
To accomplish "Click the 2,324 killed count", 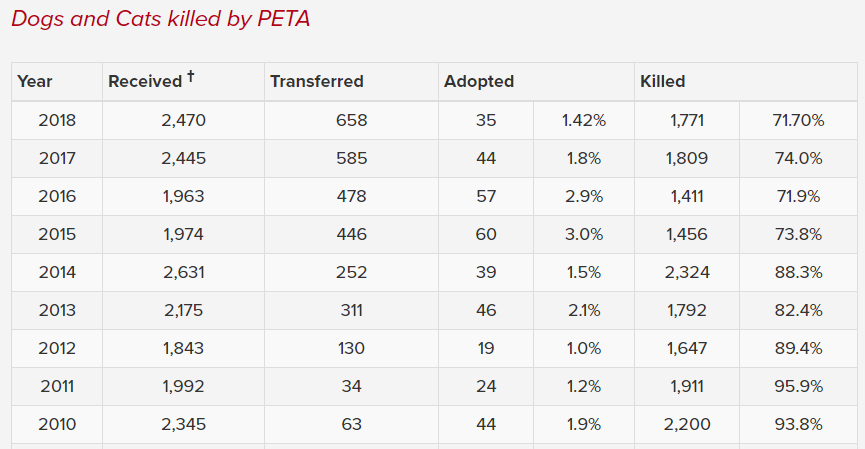I will pyautogui.click(x=689, y=272).
